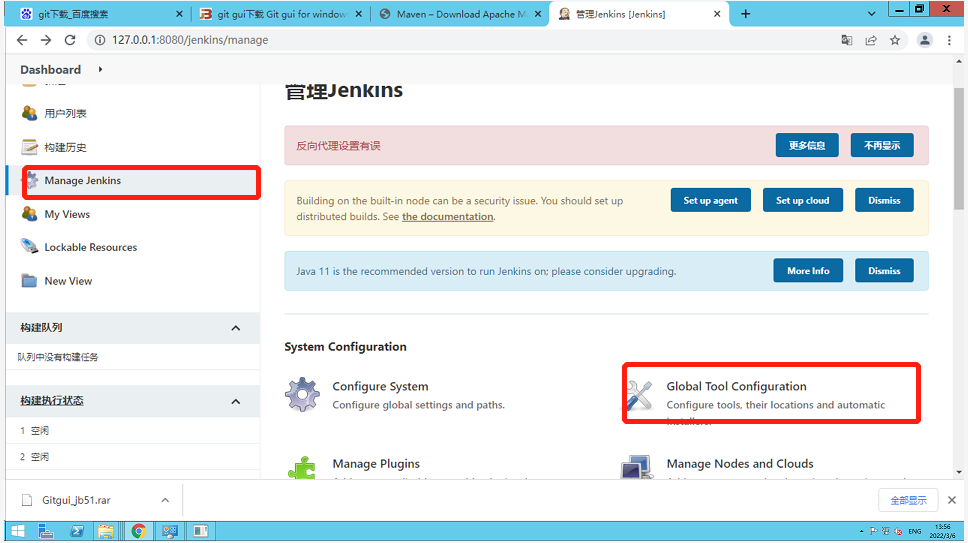Viewport: 968px width, 543px height.
Task: Open the Windows Start button
Action: coord(17,531)
